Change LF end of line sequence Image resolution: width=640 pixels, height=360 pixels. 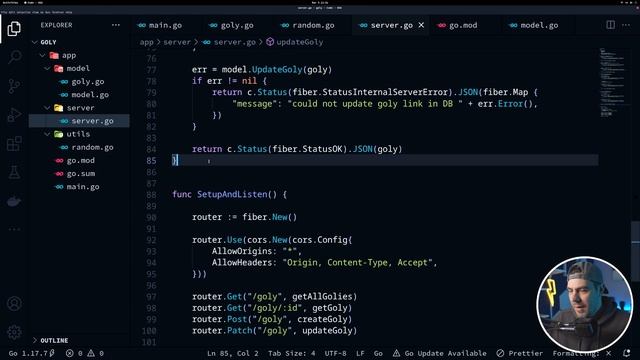click(360, 353)
